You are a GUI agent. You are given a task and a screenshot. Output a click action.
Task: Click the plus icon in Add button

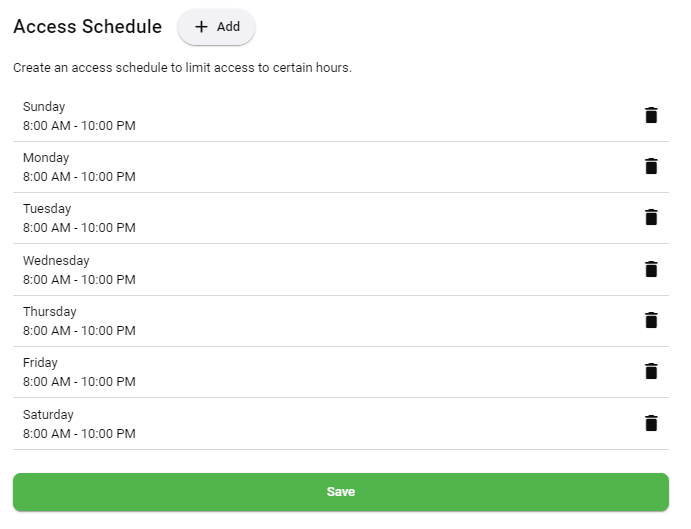point(201,27)
